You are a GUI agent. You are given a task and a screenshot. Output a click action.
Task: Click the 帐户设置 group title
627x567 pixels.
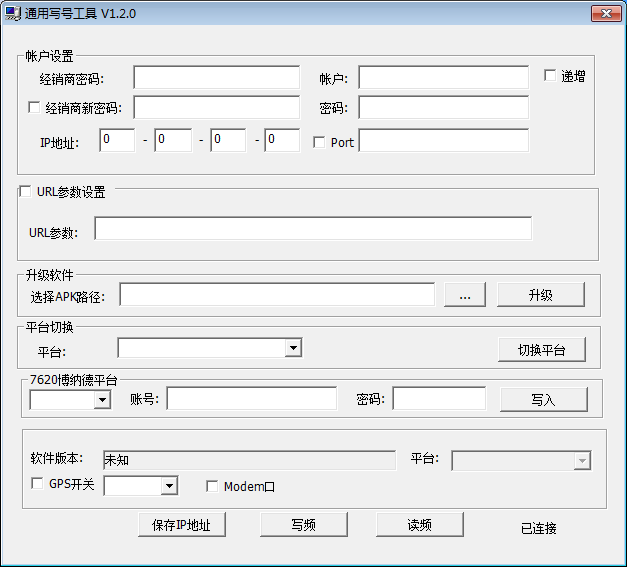pos(50,56)
